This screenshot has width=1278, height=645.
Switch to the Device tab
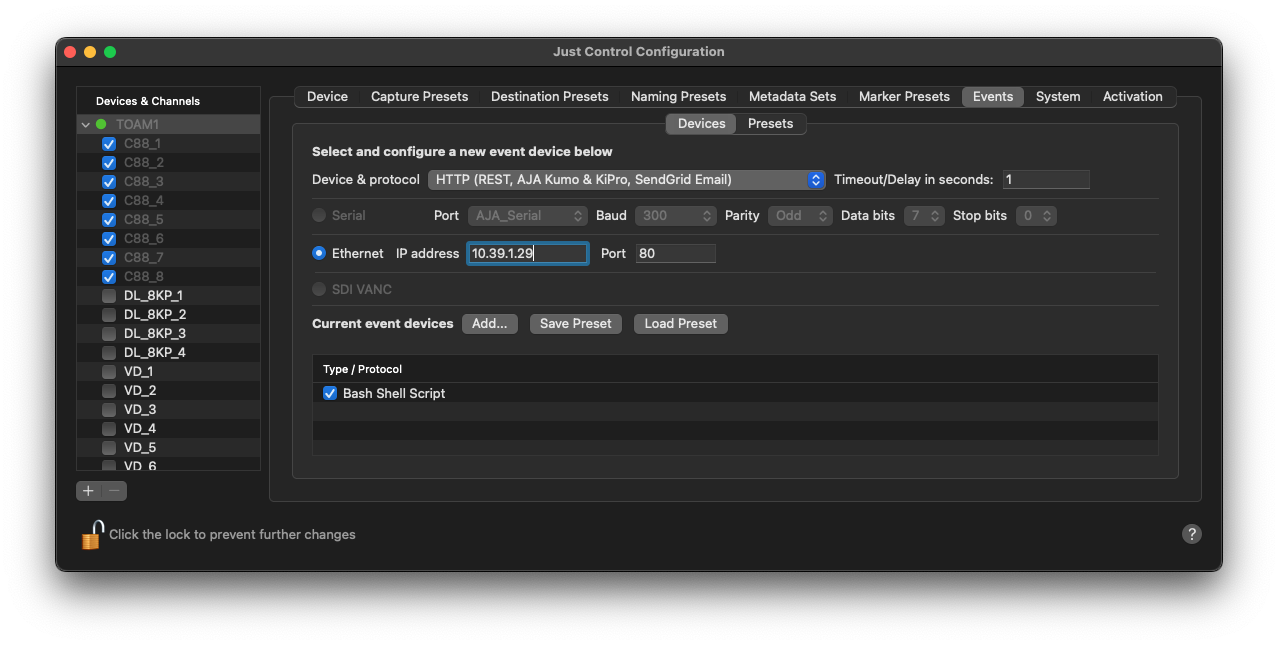327,97
